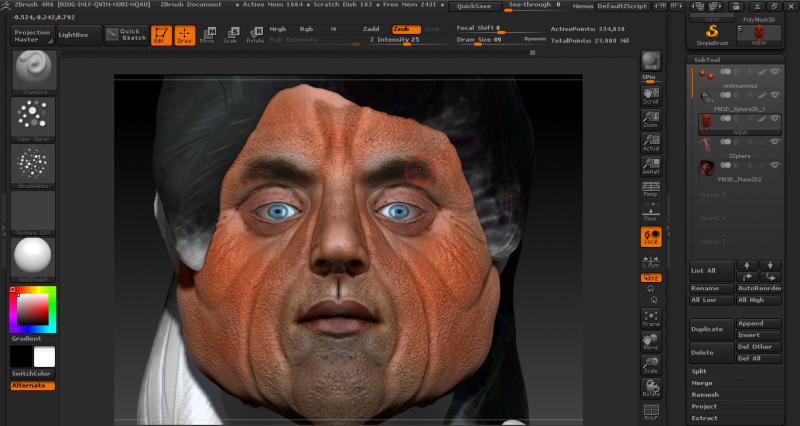Move subtool up with the up arrow
Image resolution: width=800 pixels, height=426 pixels.
pos(747,265)
